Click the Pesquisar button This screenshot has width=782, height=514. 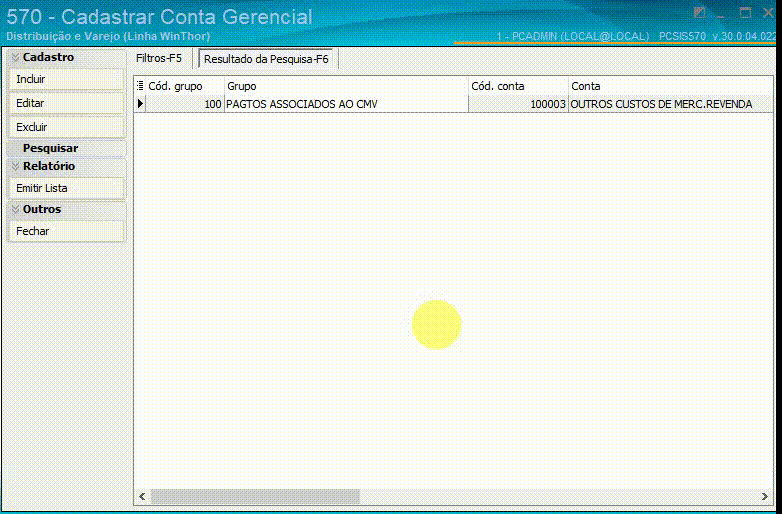click(66, 148)
